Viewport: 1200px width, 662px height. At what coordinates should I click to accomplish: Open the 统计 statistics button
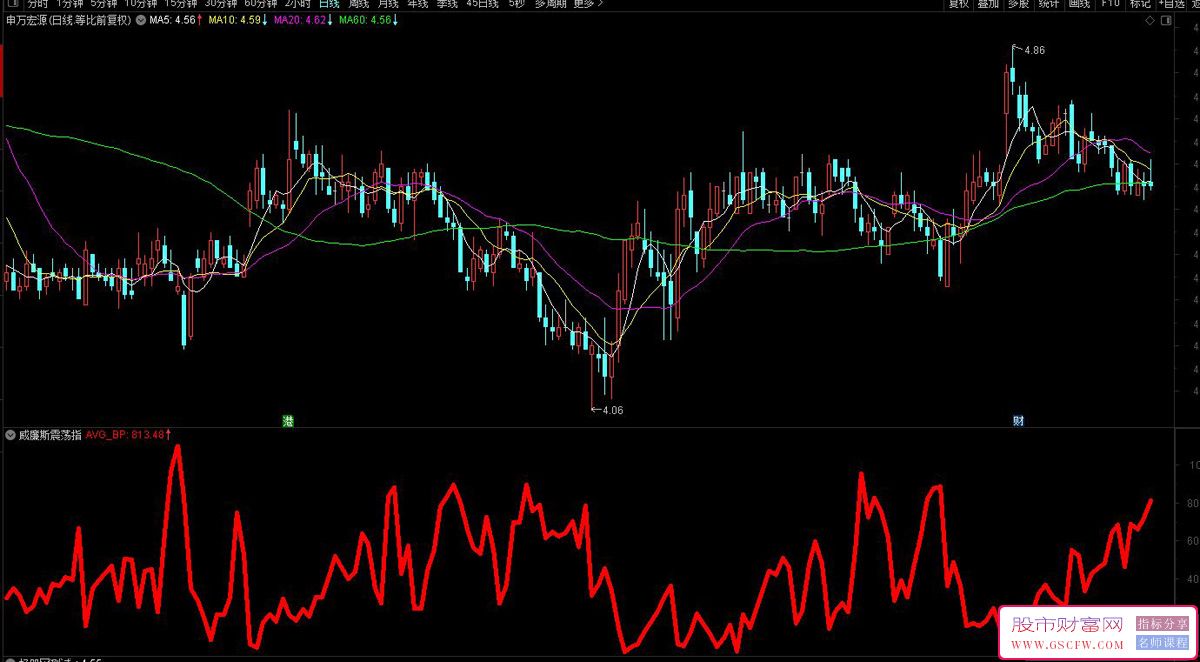(1048, 4)
